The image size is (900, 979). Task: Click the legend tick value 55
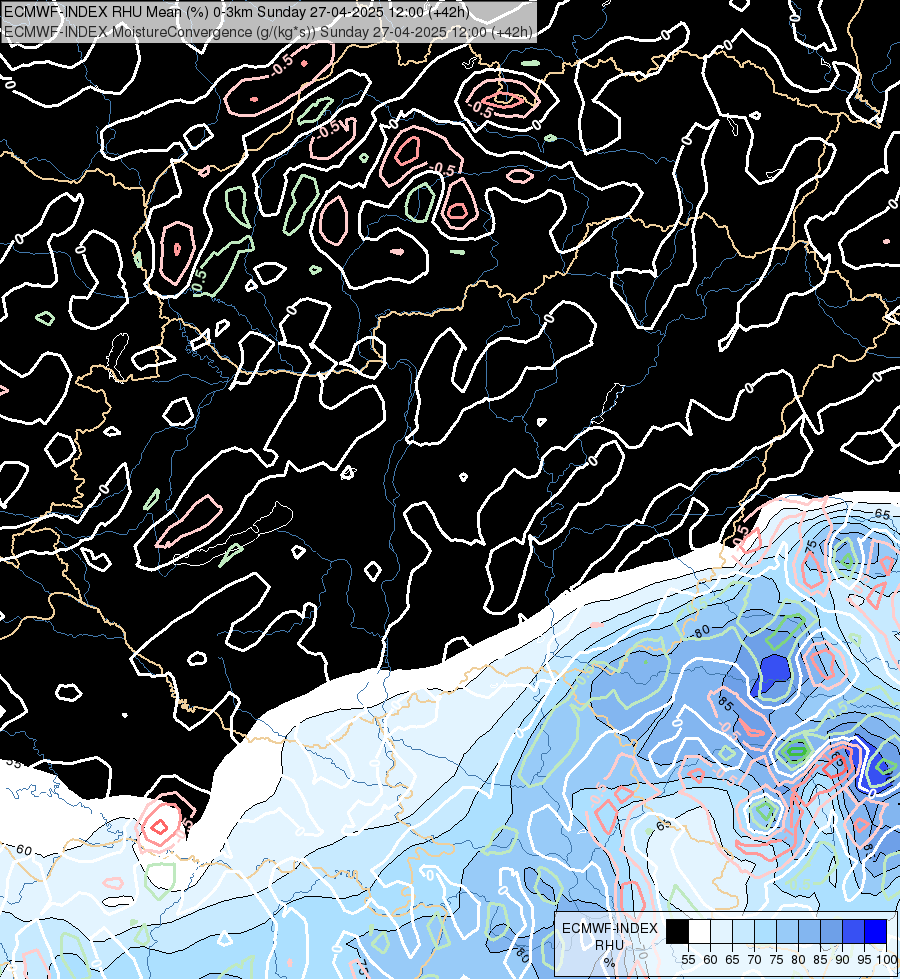688,960
